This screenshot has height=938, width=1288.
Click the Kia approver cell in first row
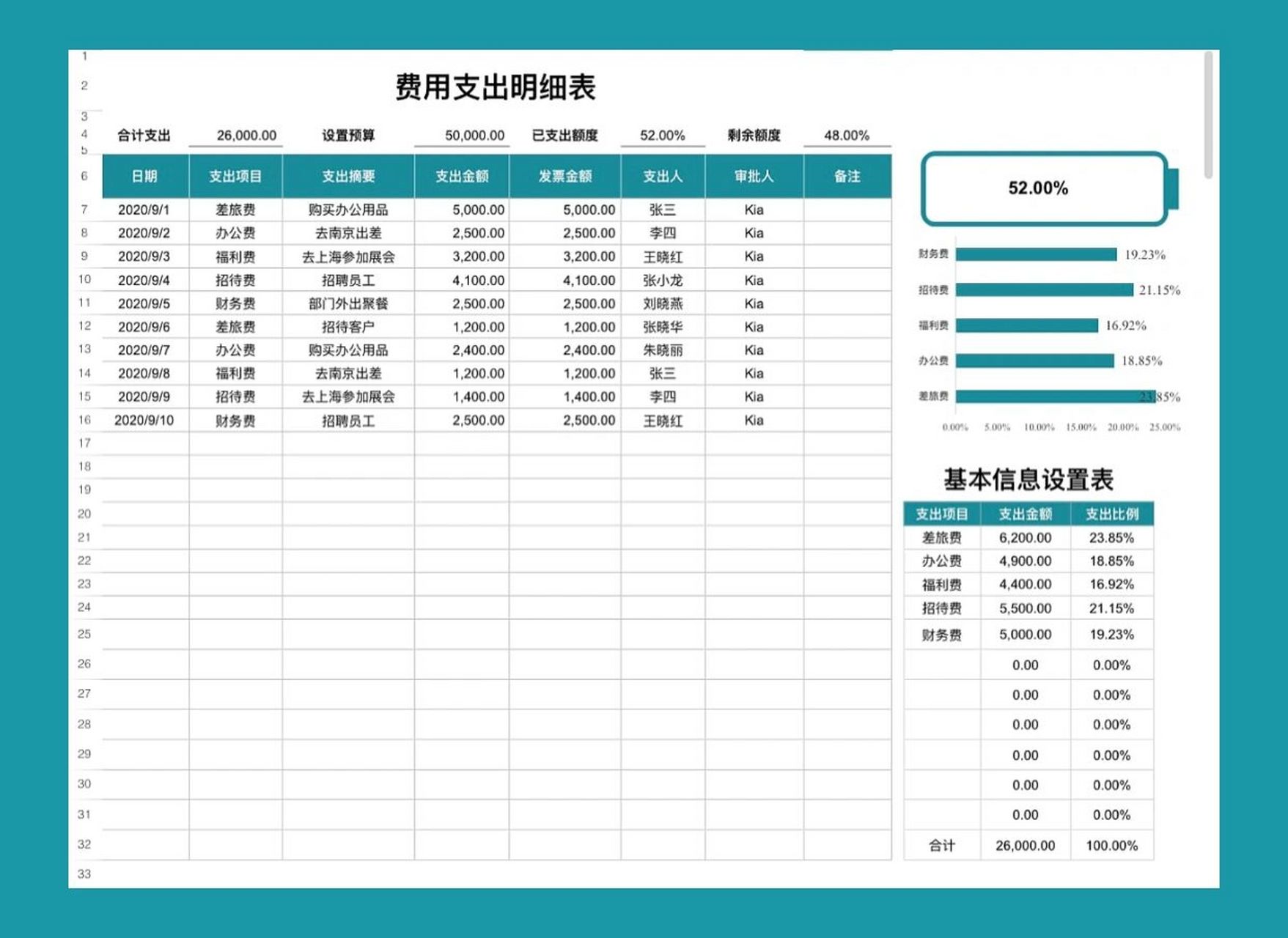click(752, 209)
